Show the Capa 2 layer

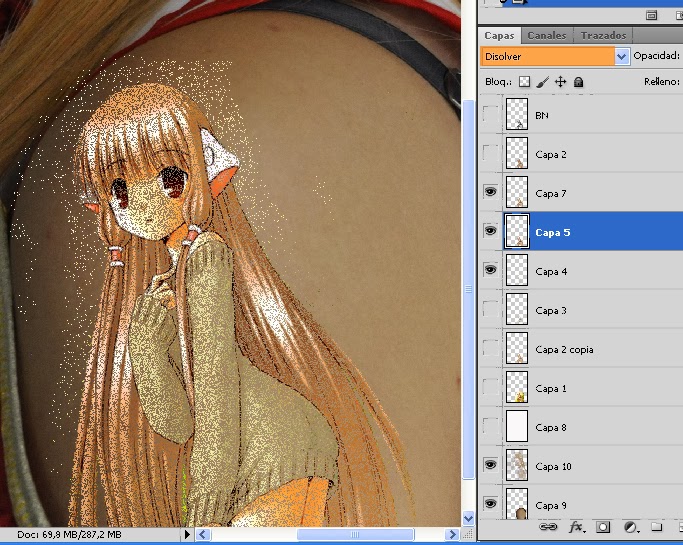click(x=491, y=154)
